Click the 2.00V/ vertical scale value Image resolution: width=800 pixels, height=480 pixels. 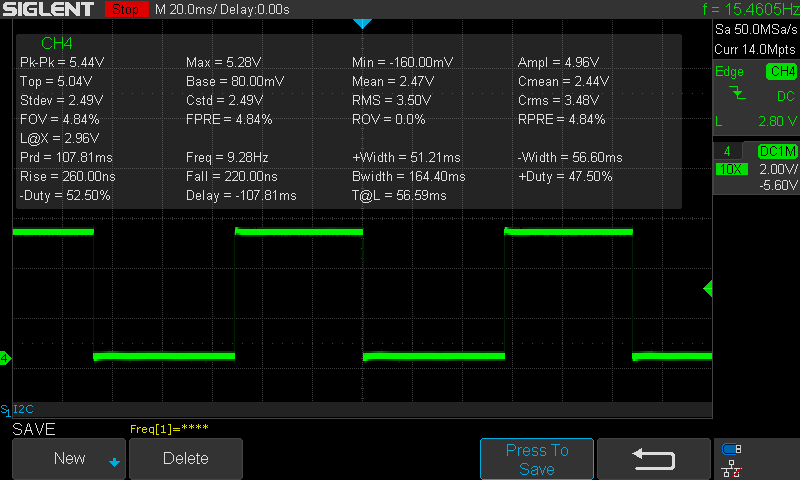tap(778, 169)
